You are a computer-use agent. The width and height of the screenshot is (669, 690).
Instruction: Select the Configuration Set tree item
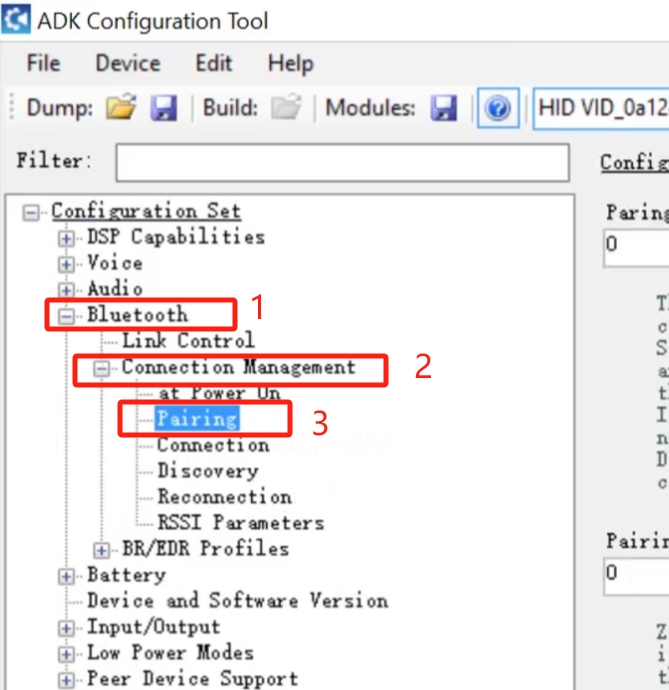(146, 212)
